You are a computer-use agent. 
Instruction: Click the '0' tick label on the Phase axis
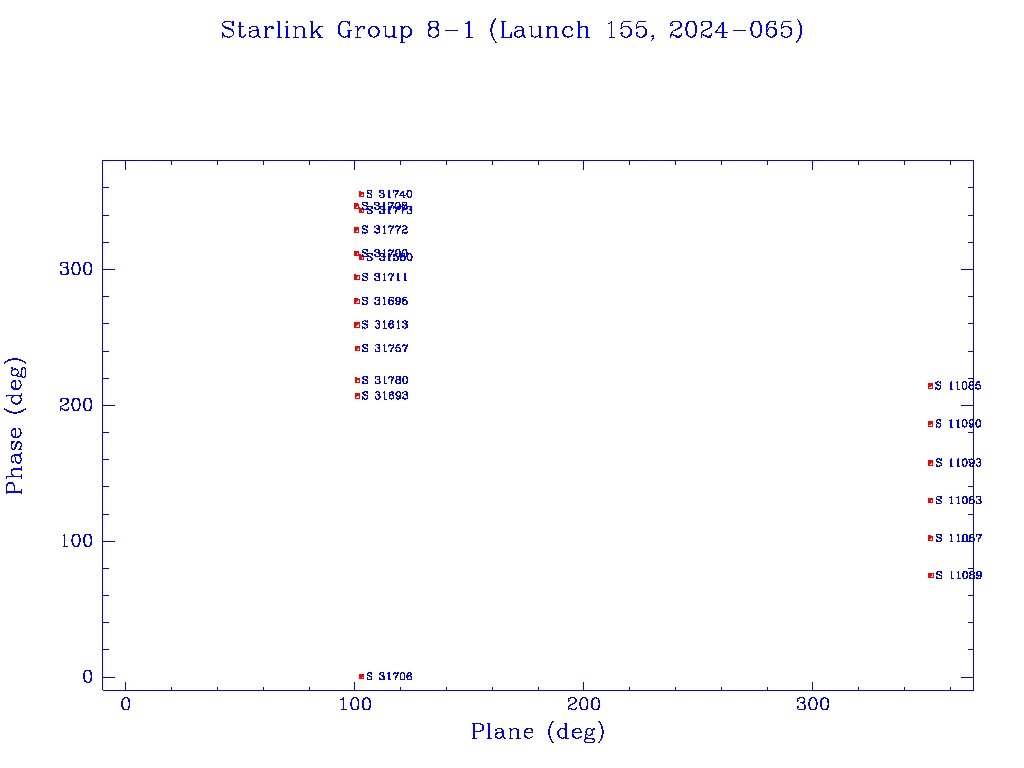pyautogui.click(x=88, y=677)
